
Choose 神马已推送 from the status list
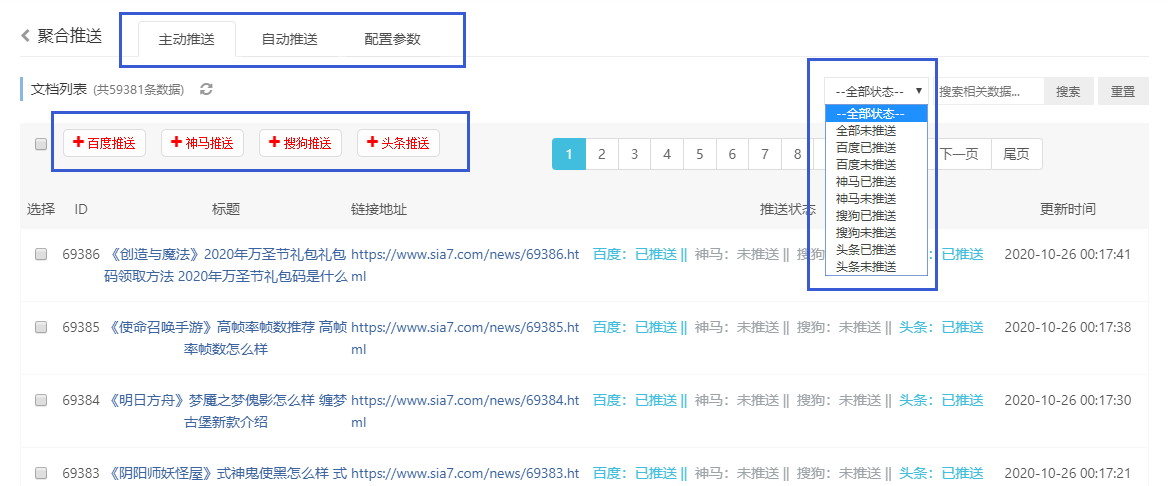pos(876,182)
